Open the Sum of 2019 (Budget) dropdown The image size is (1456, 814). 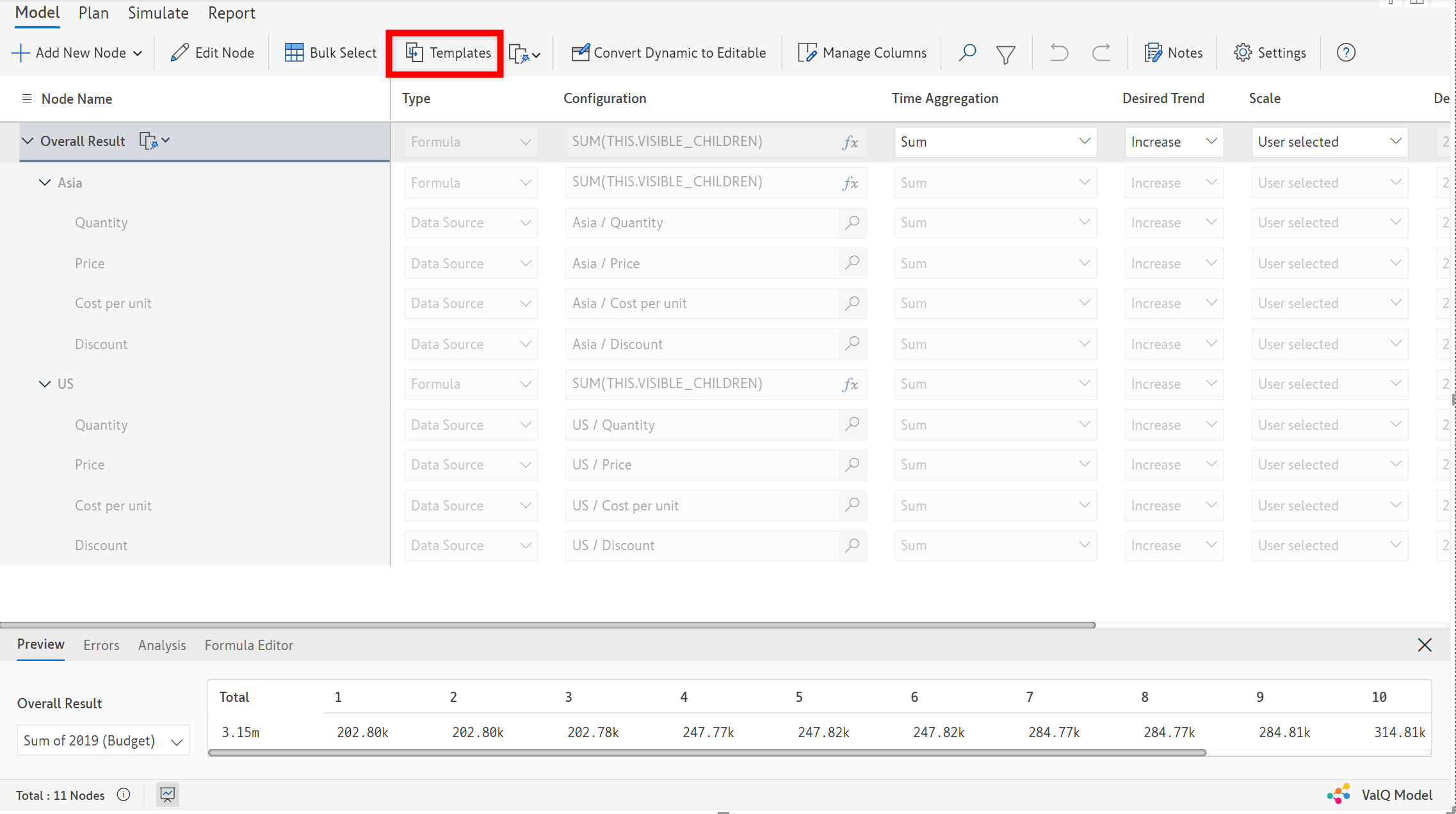tap(103, 741)
